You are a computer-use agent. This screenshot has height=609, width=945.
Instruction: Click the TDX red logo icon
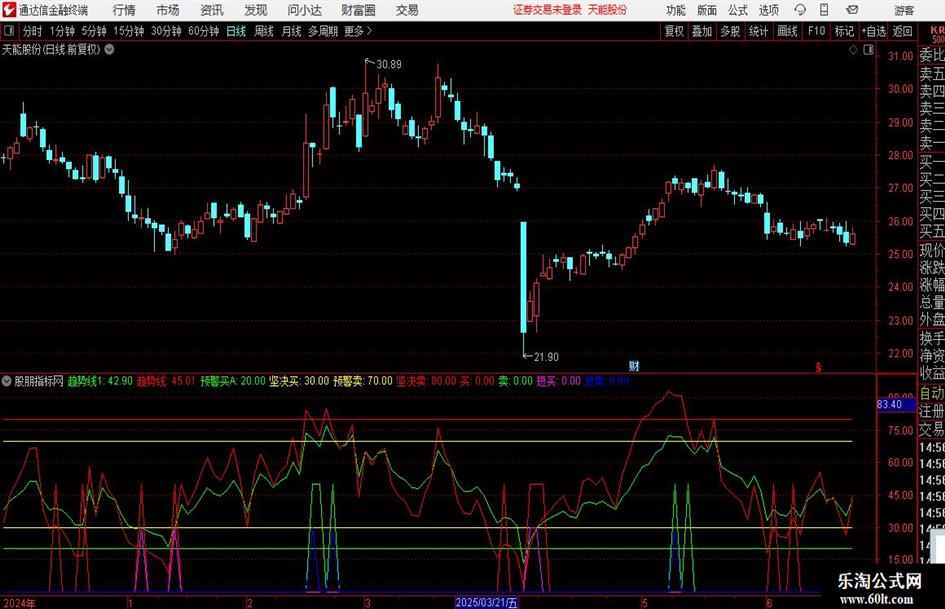pyautogui.click(x=9, y=10)
